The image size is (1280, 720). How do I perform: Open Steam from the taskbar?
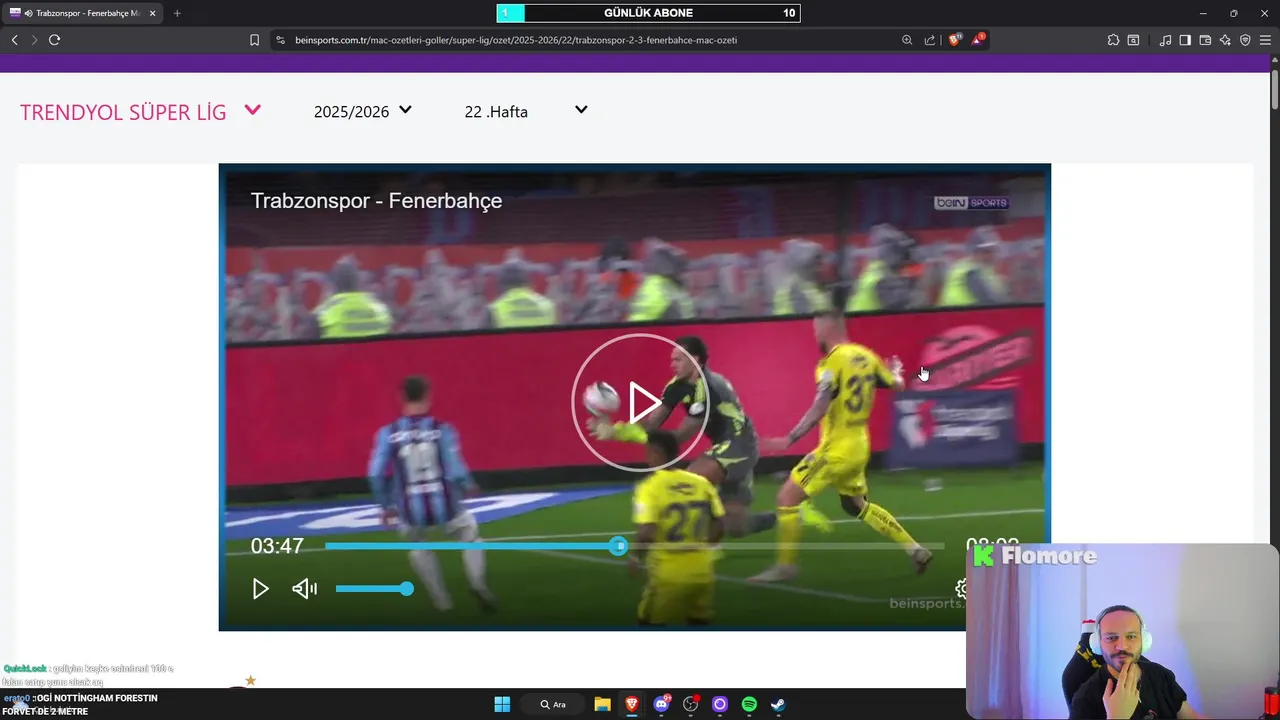point(778,704)
